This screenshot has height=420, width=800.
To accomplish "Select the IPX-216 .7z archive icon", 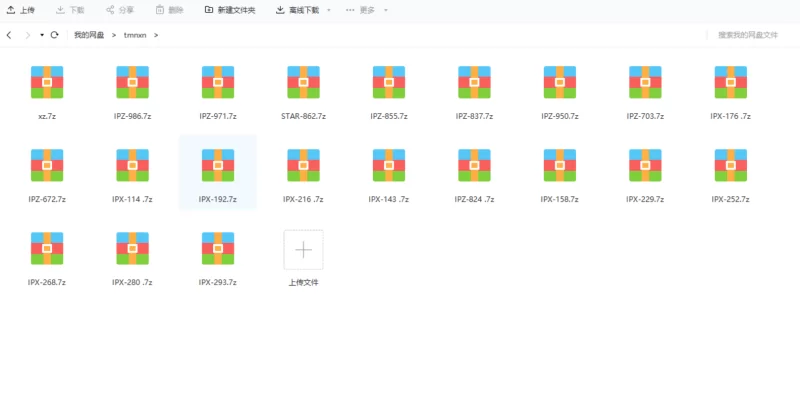I will (304, 165).
